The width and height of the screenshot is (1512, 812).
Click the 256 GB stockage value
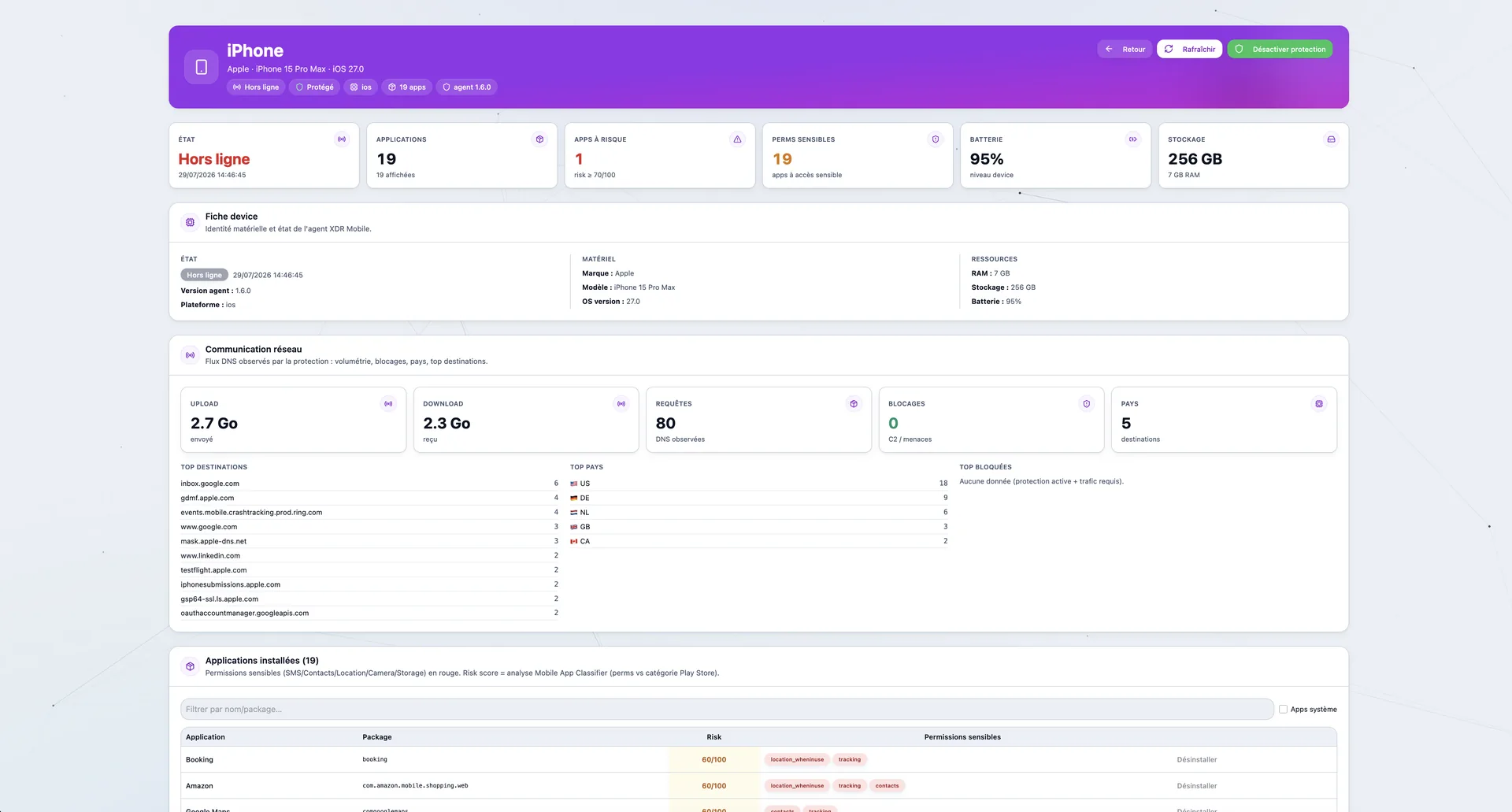1195,159
